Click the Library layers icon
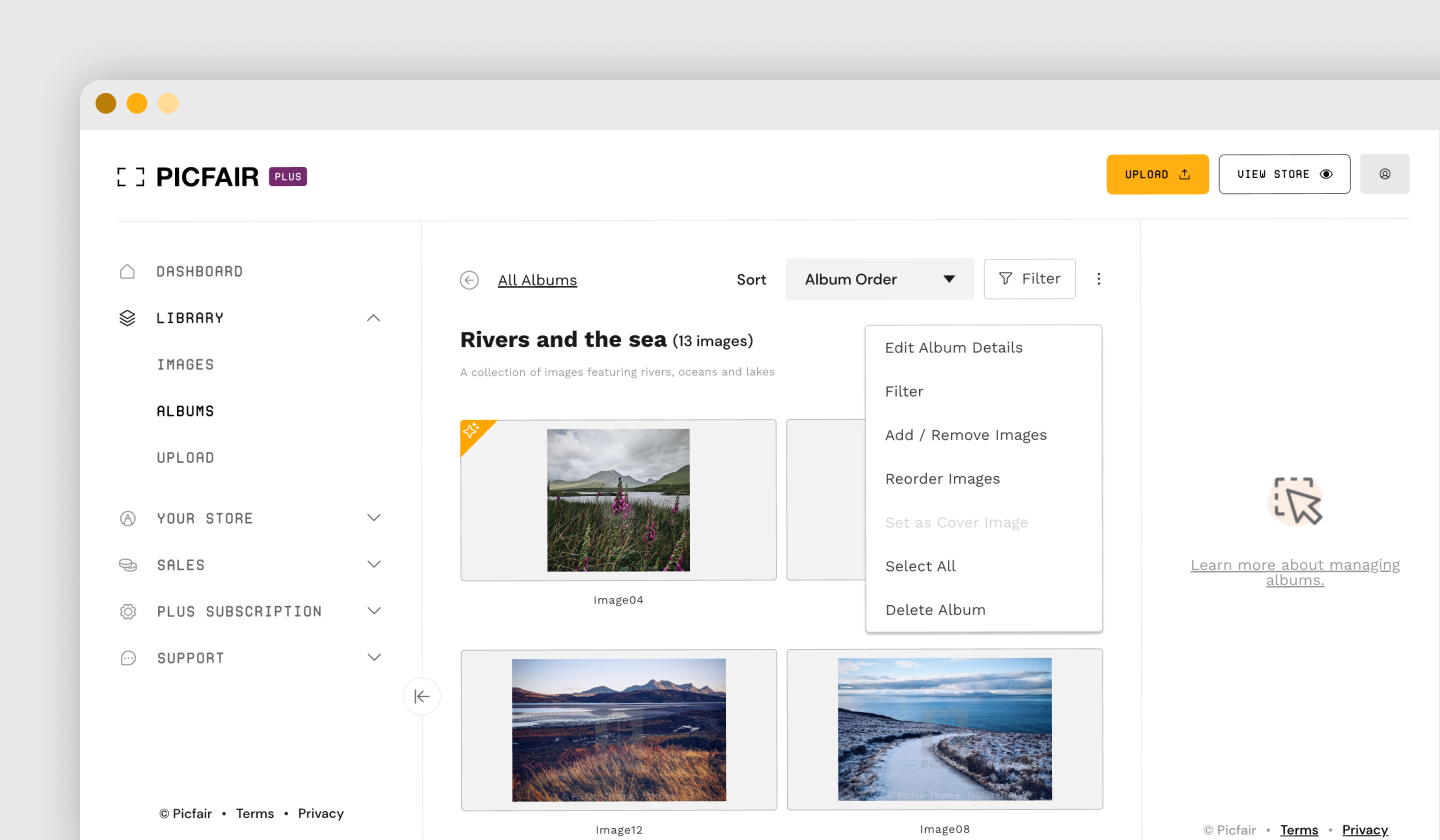The height and width of the screenshot is (840, 1440). pyautogui.click(x=127, y=318)
